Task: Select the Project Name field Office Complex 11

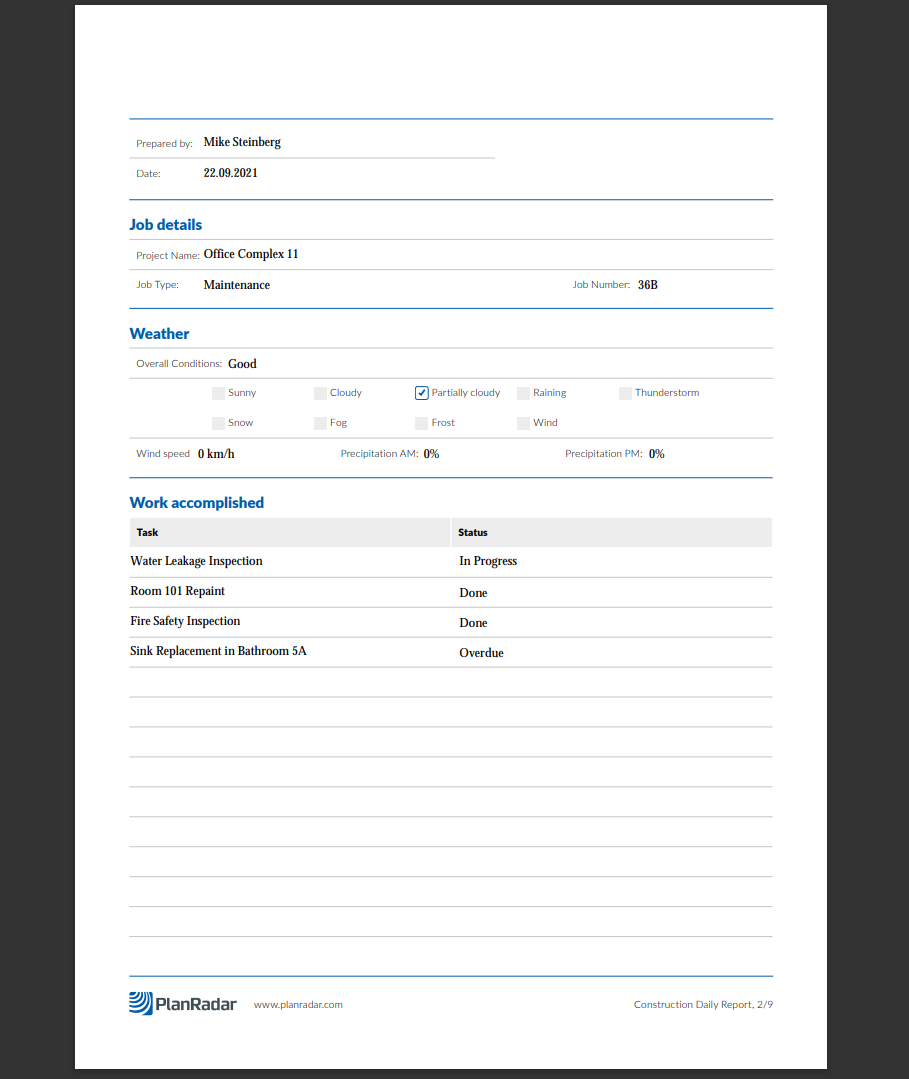Action: 251,254
